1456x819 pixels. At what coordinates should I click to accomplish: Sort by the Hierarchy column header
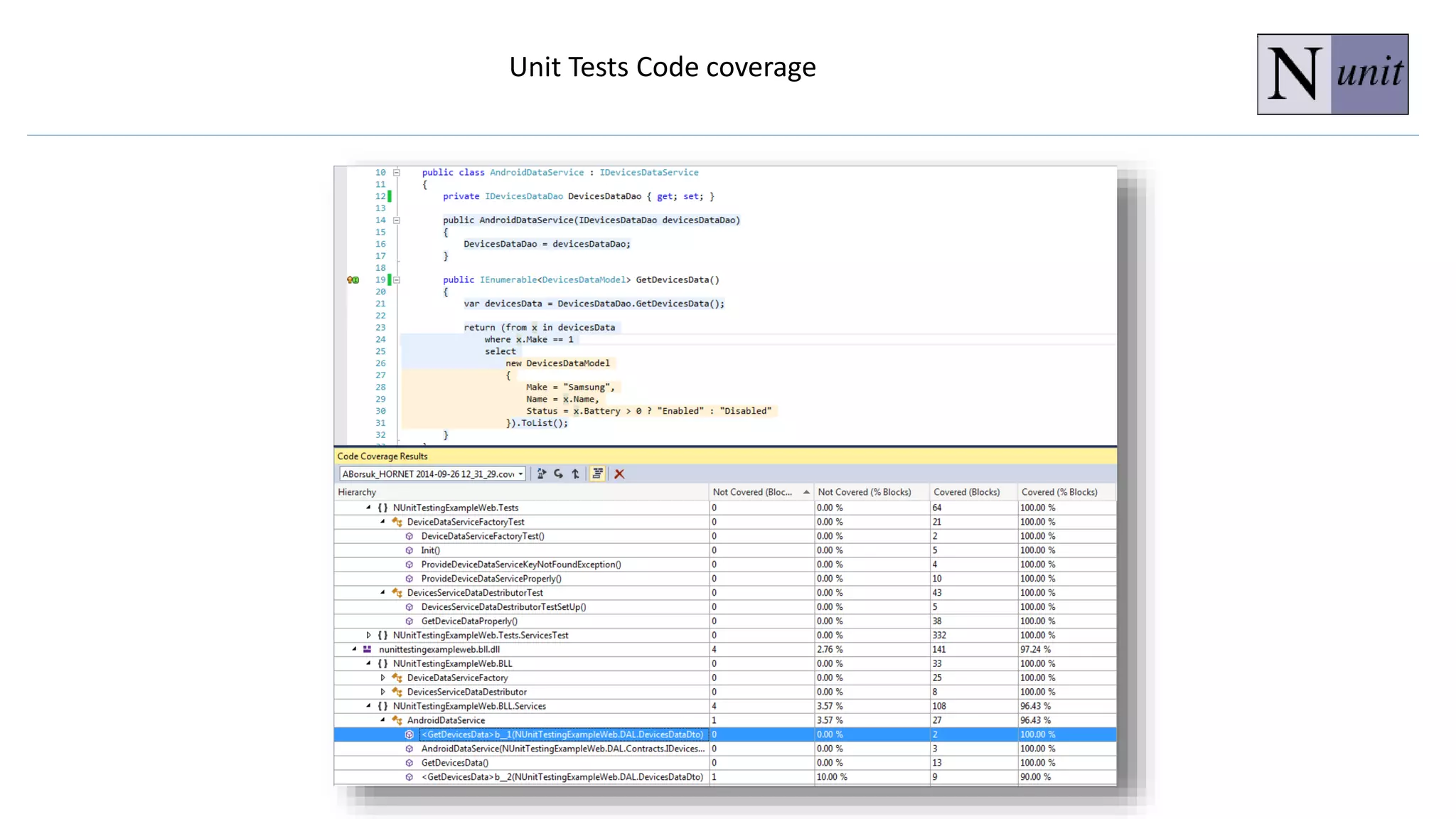click(x=521, y=492)
